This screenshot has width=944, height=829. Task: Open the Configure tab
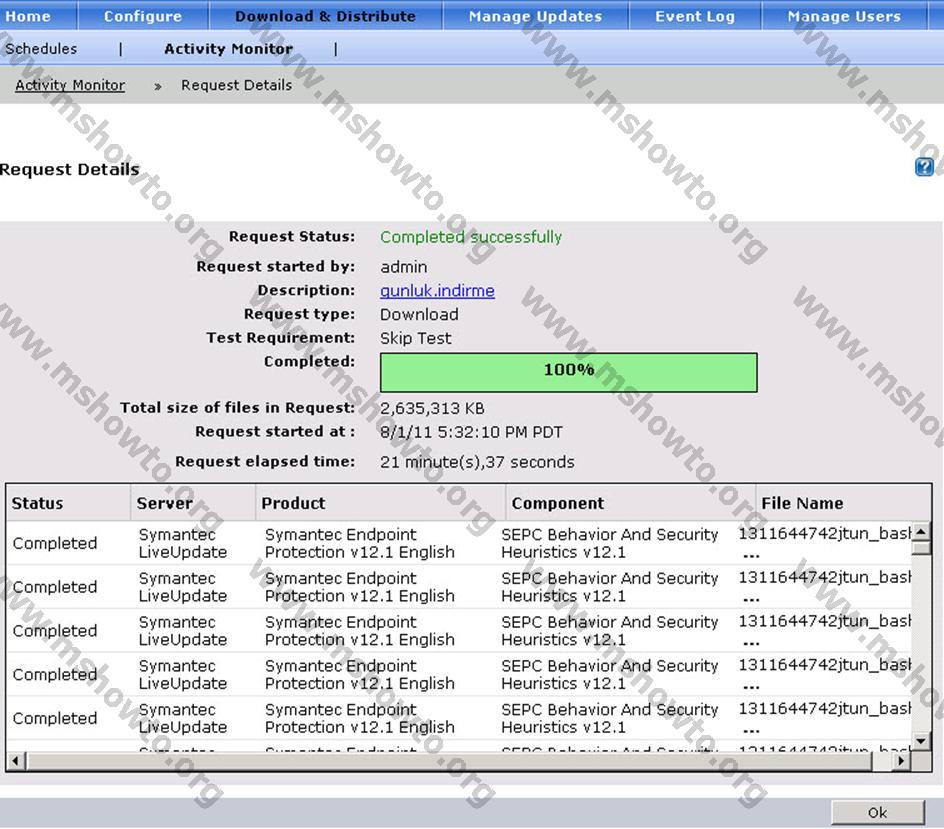tap(143, 16)
